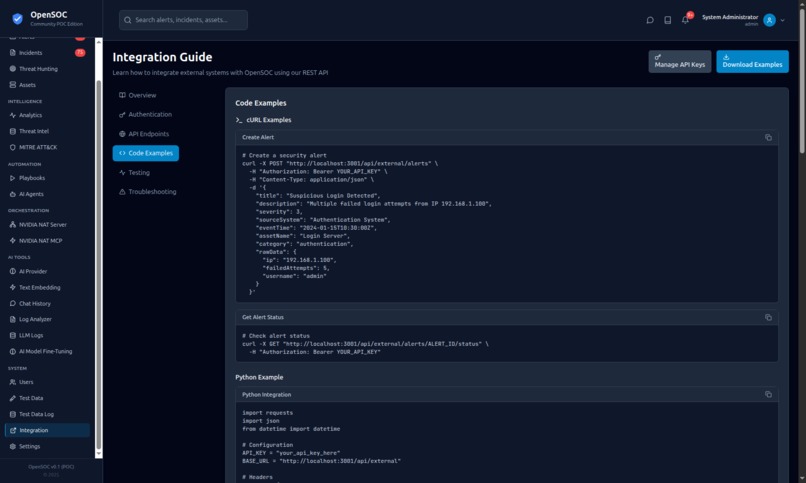Click the Assets database icon
Image resolution: width=806 pixels, height=483 pixels.
tap(12, 85)
